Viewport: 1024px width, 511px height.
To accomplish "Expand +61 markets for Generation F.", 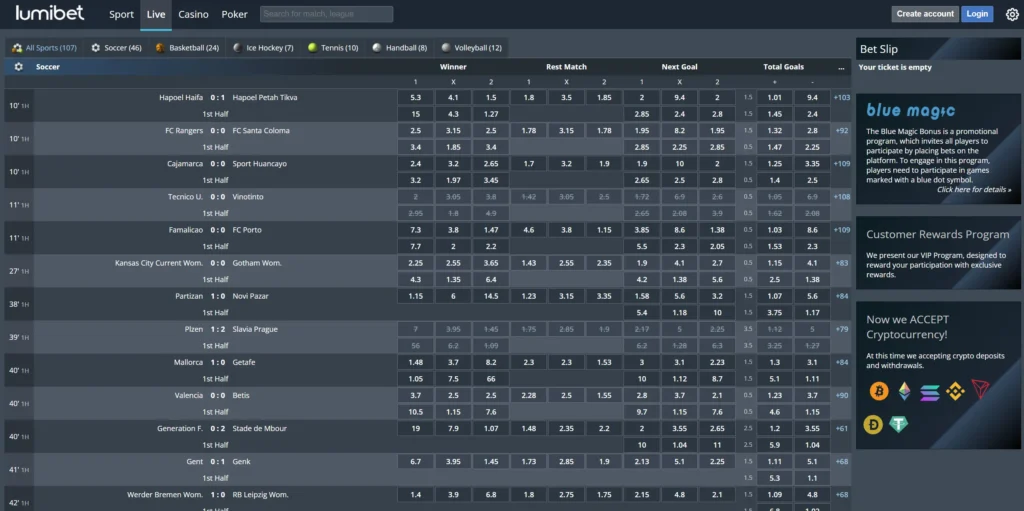I will 842,429.
